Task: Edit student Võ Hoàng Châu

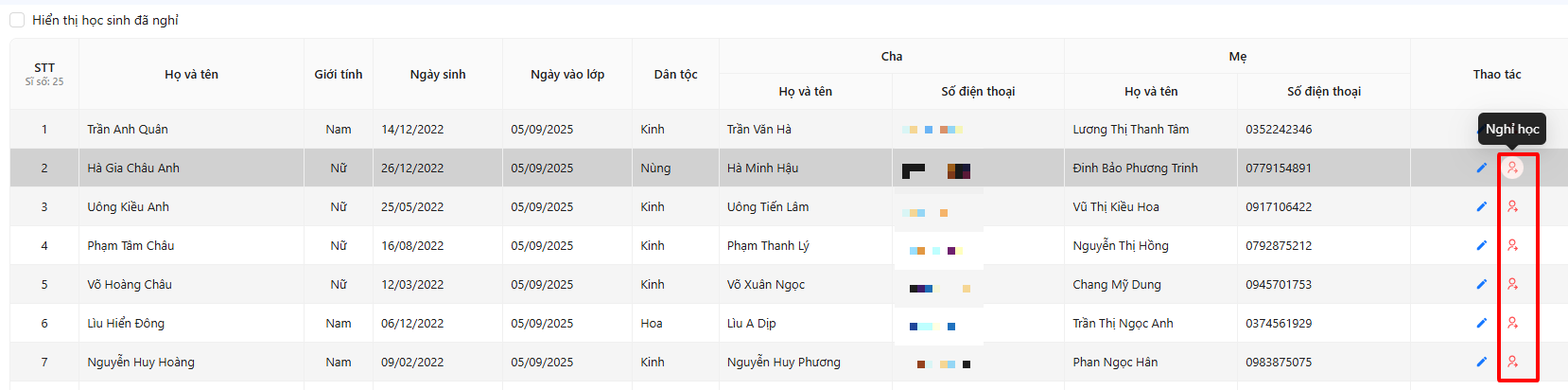Action: (x=1481, y=284)
